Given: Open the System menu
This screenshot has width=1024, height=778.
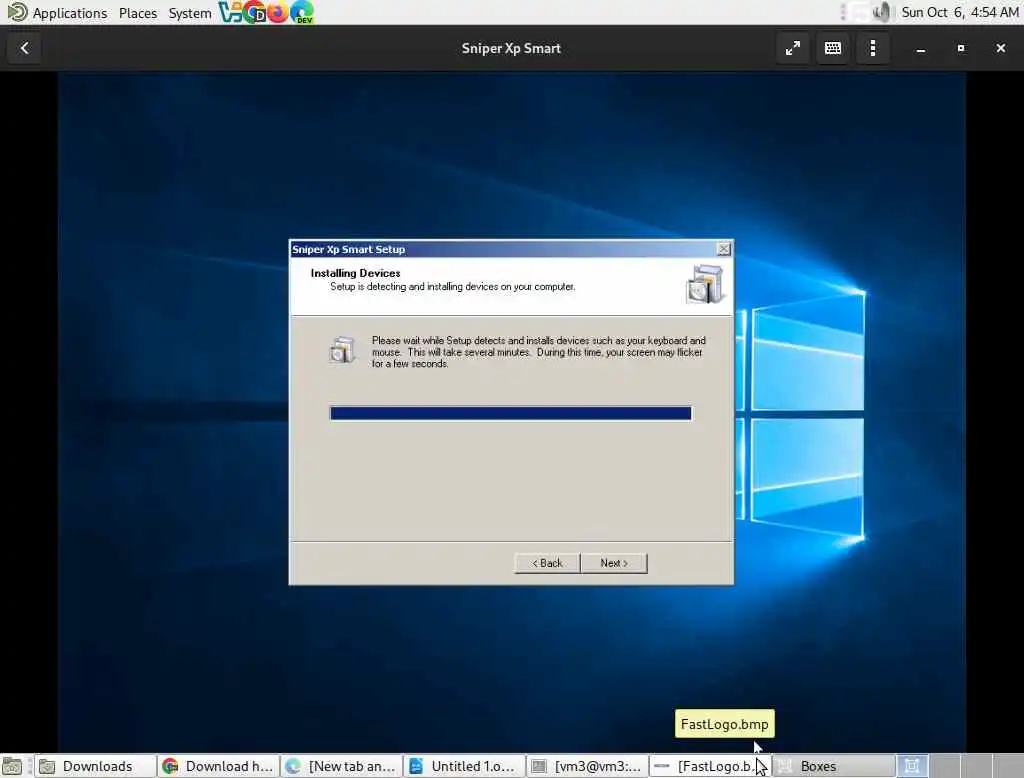Looking at the screenshot, I should tap(189, 13).
